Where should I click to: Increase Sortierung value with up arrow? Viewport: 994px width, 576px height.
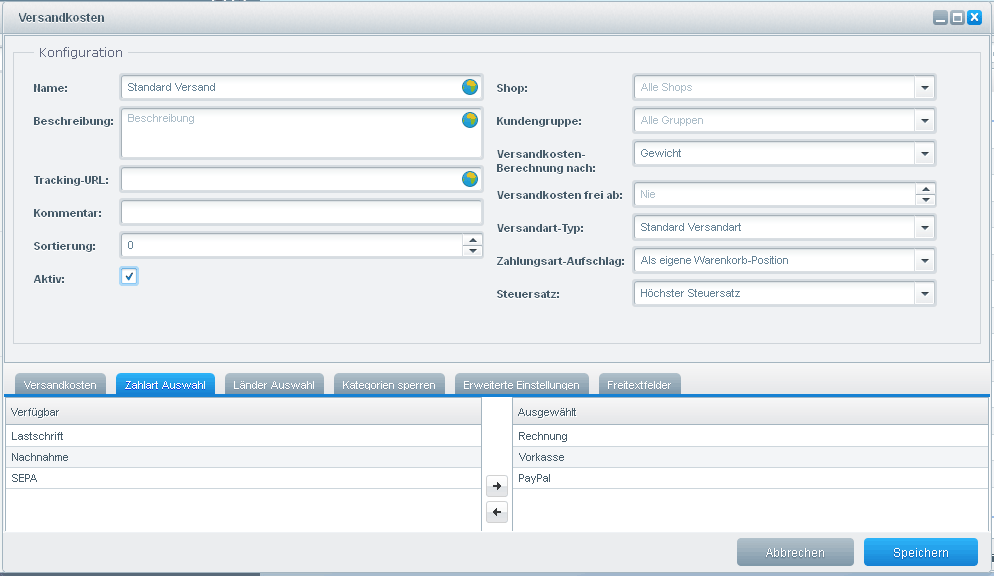pos(472,240)
